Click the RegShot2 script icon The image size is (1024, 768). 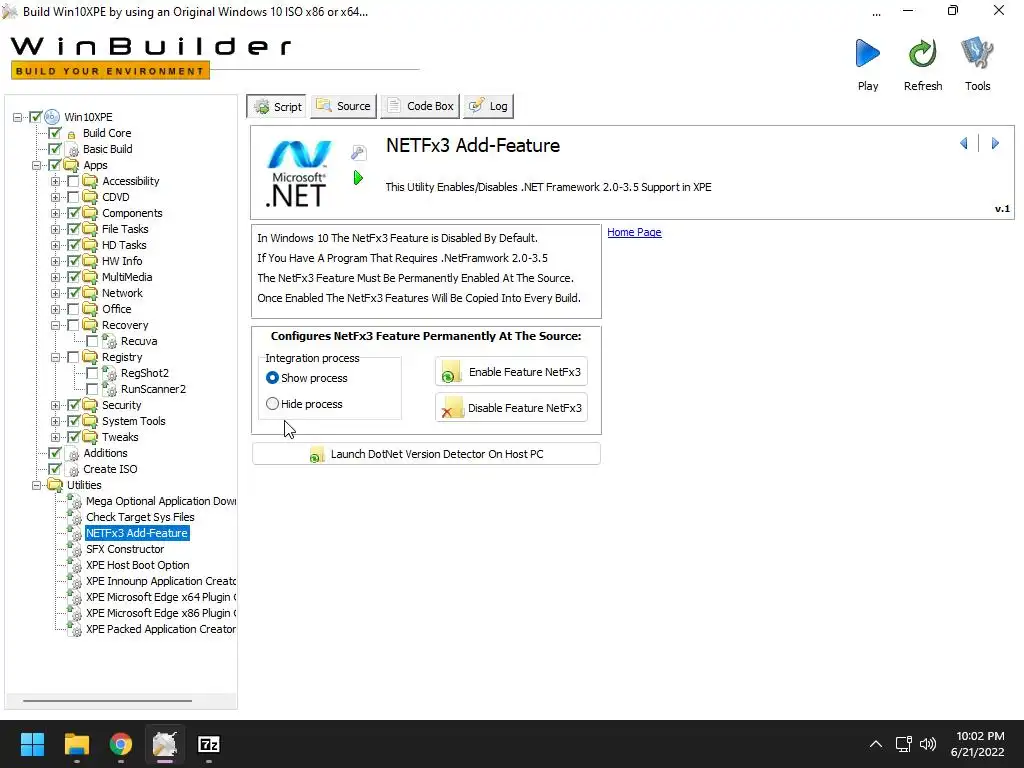point(110,373)
